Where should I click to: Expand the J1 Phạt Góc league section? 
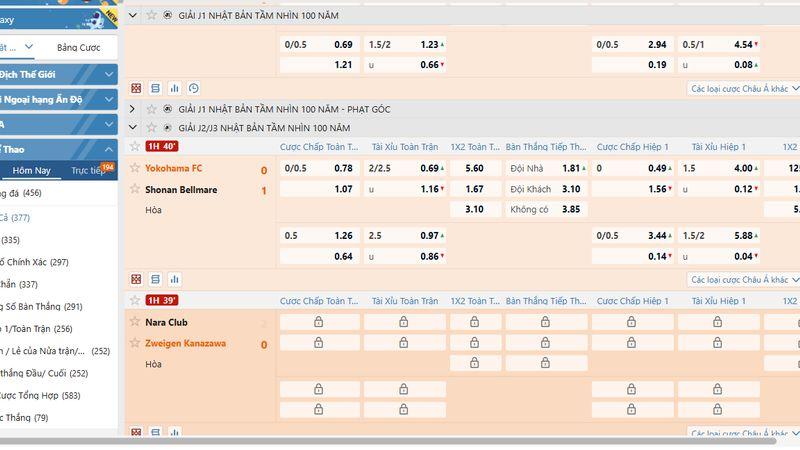point(134,109)
